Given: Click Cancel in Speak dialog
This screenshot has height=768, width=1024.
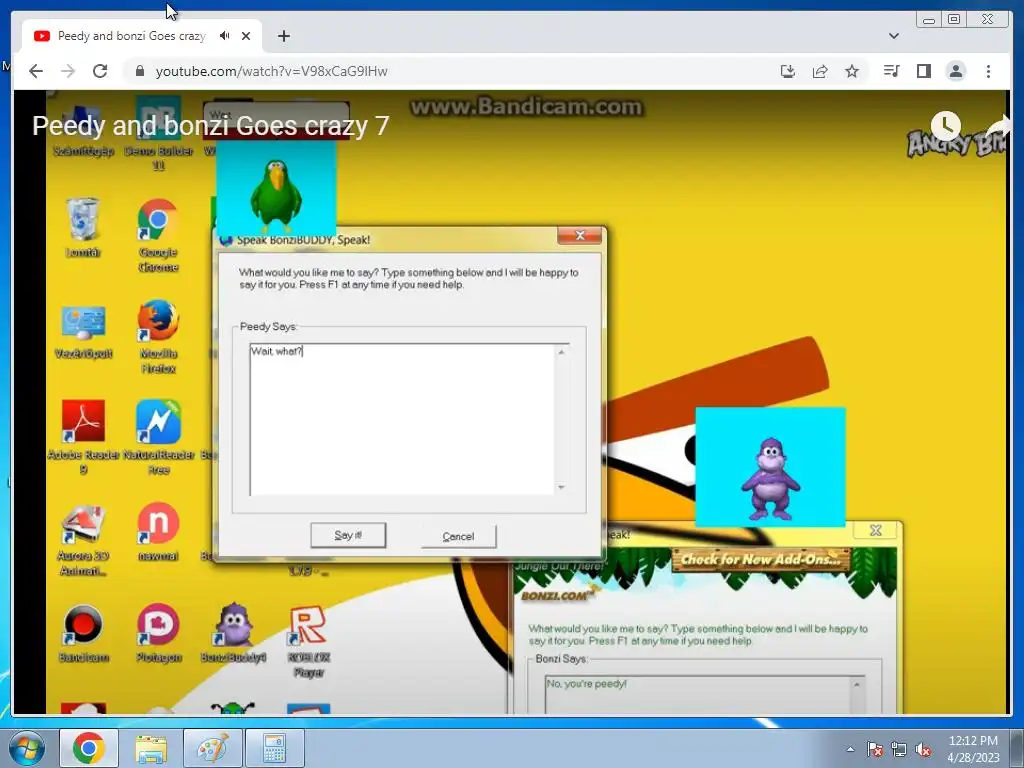Looking at the screenshot, I should (458, 536).
